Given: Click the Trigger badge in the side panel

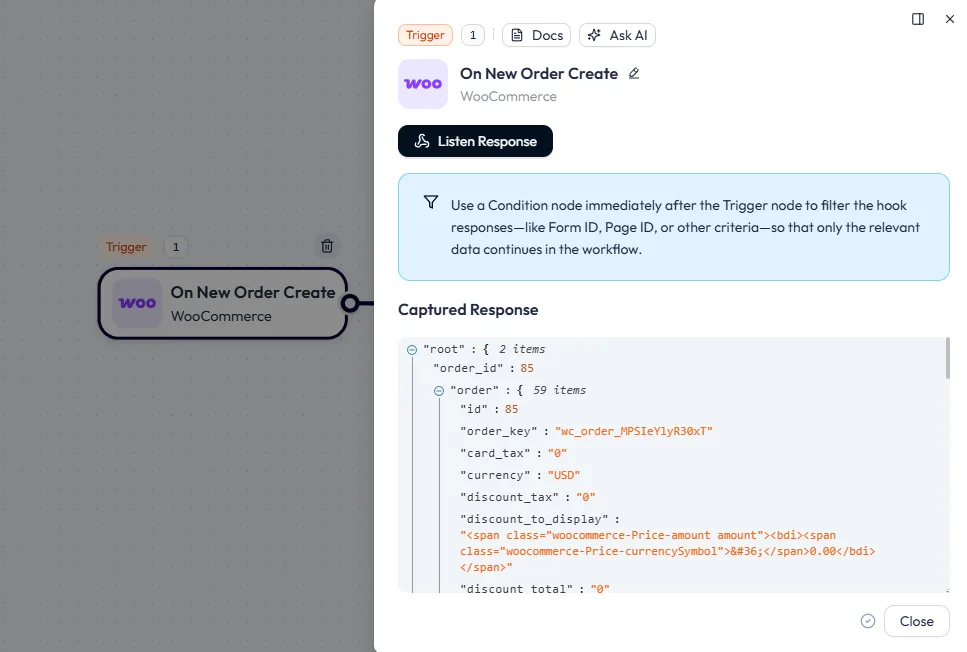Looking at the screenshot, I should tap(425, 35).
